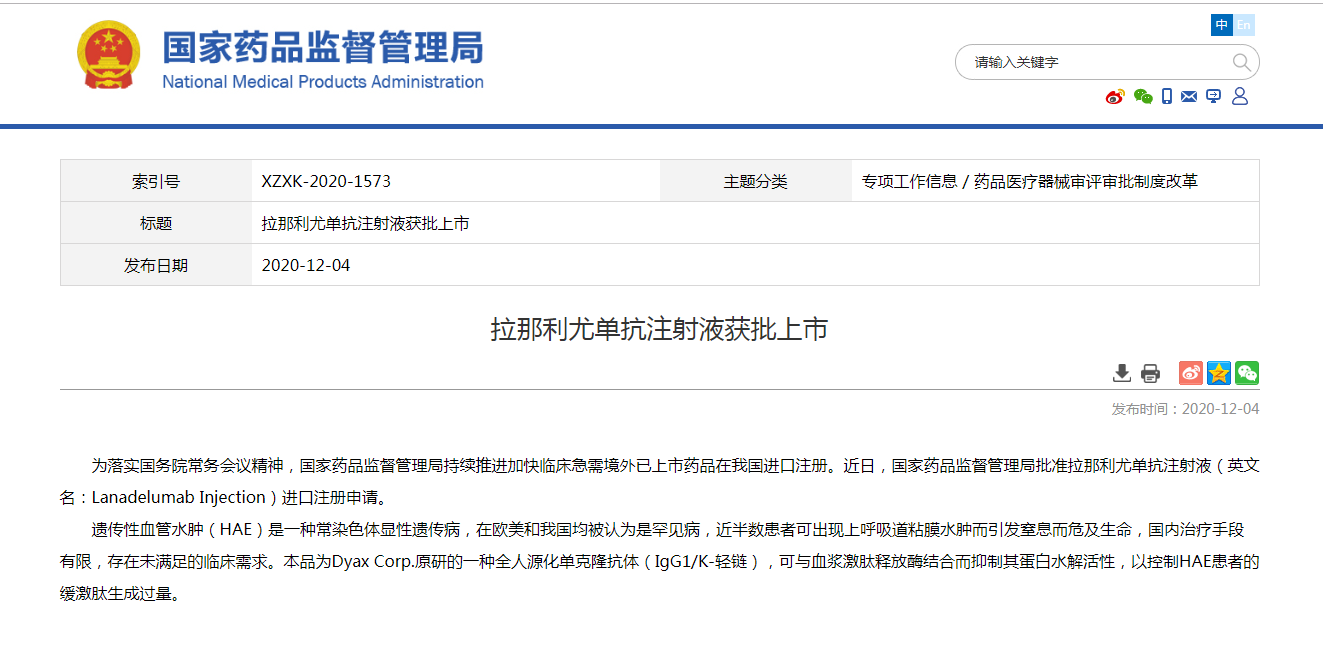
Task: Switch language to English (En)
Action: (1244, 25)
